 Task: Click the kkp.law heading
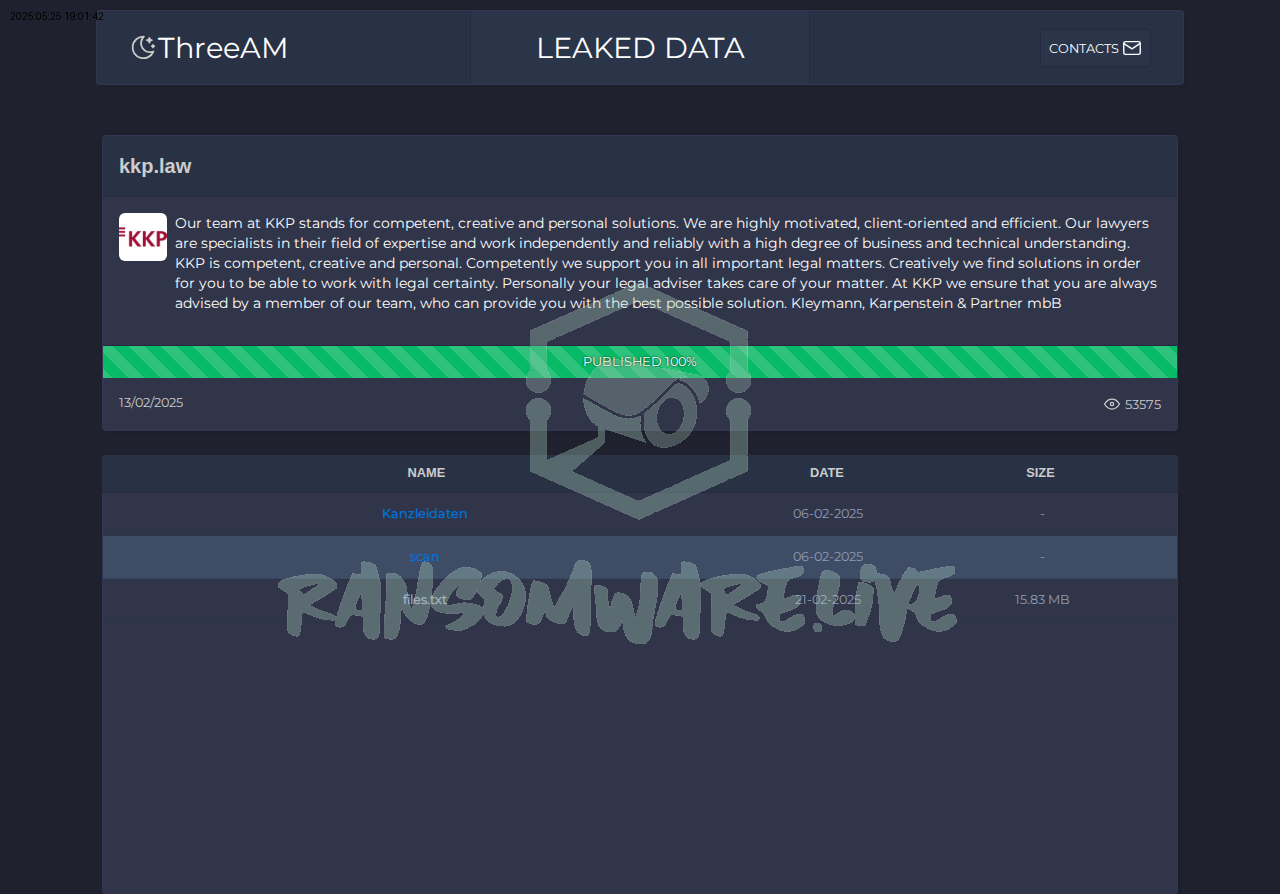(155, 166)
